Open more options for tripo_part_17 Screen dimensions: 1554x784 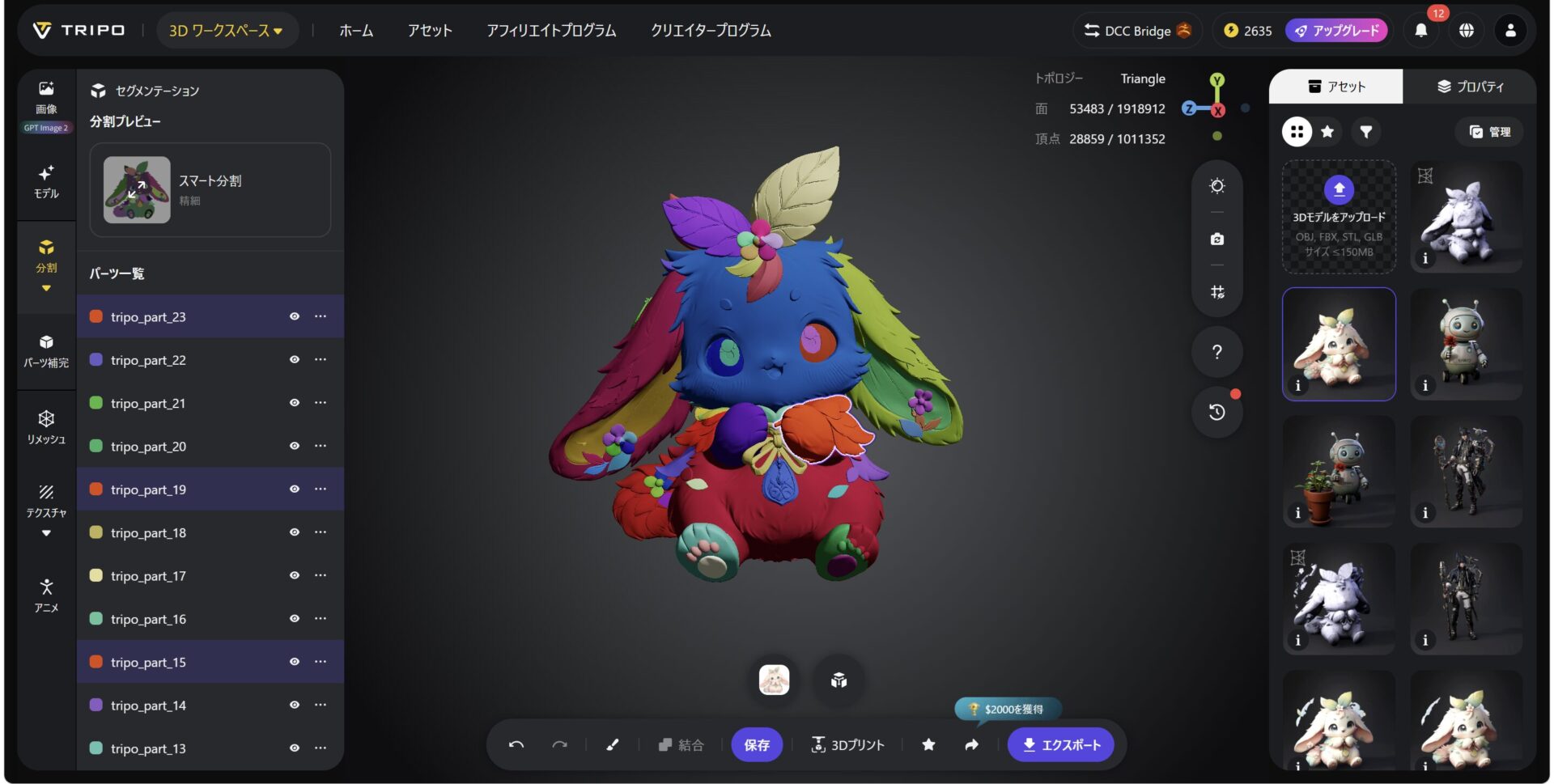(321, 575)
